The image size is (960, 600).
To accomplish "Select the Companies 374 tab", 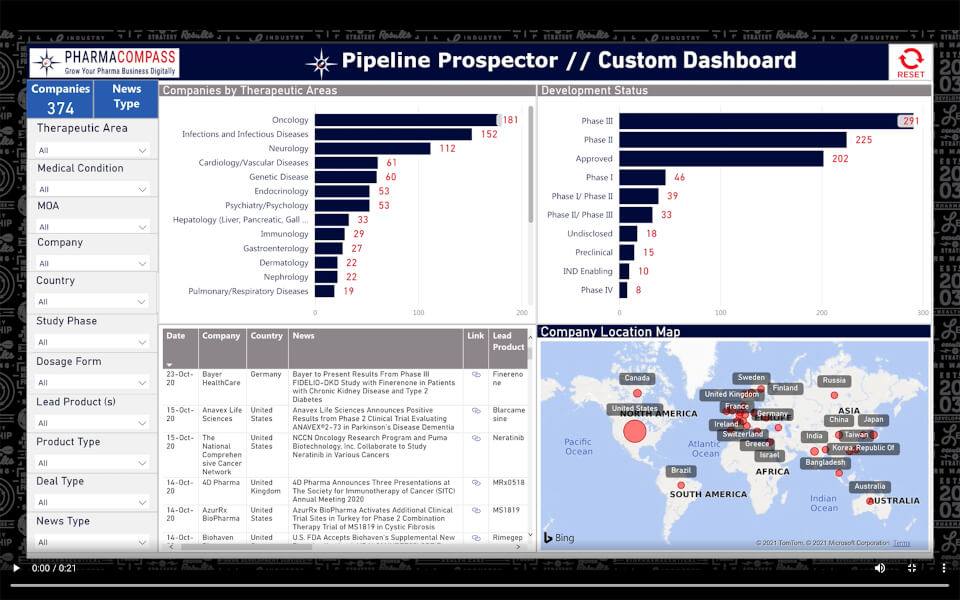I will pyautogui.click(x=61, y=99).
